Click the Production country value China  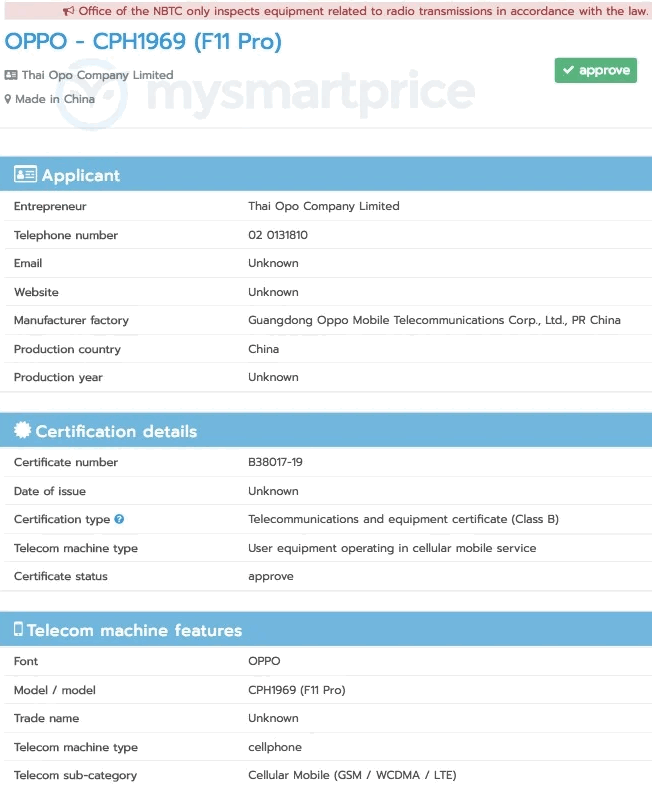(x=264, y=349)
